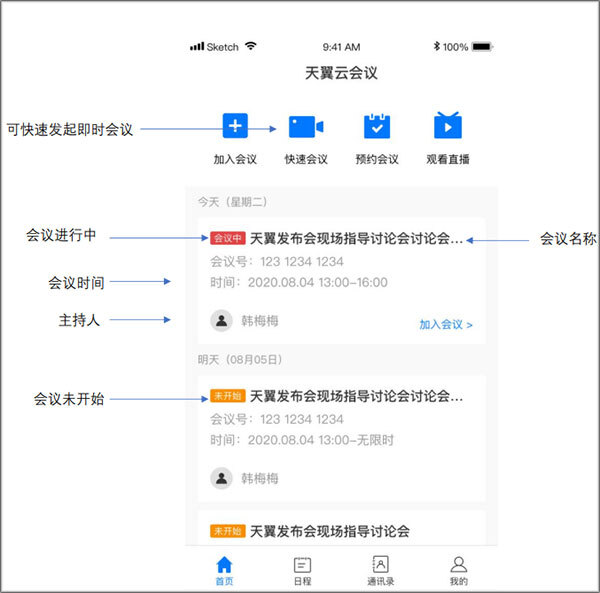Select the orange 未开始 badge under tomorrow
Image resolution: width=600 pixels, height=593 pixels.
227,396
